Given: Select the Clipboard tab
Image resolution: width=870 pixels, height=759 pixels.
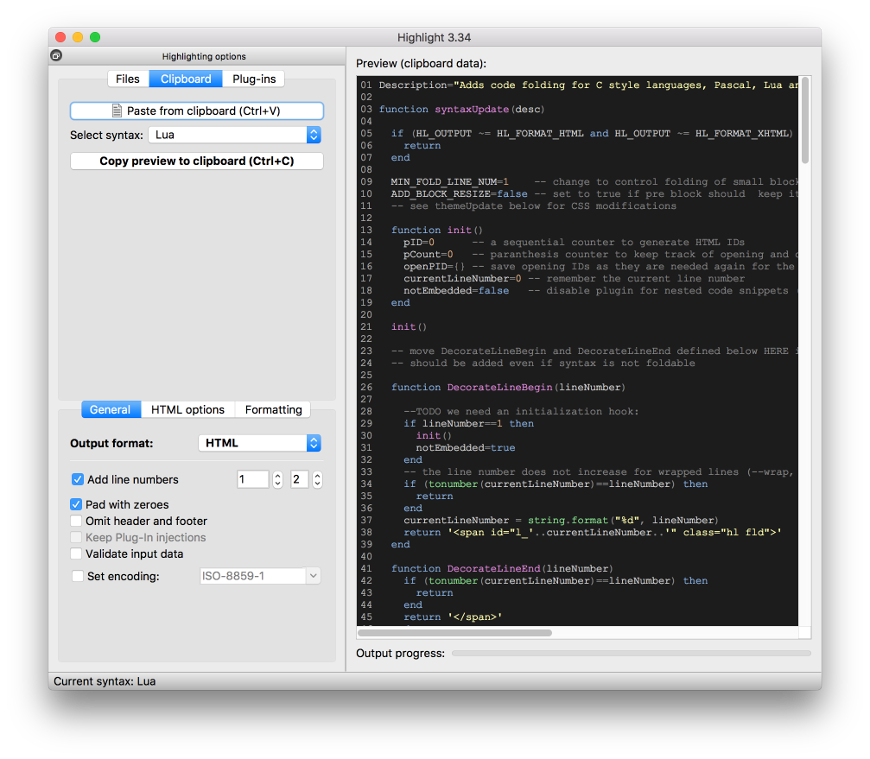Looking at the screenshot, I should (x=185, y=79).
